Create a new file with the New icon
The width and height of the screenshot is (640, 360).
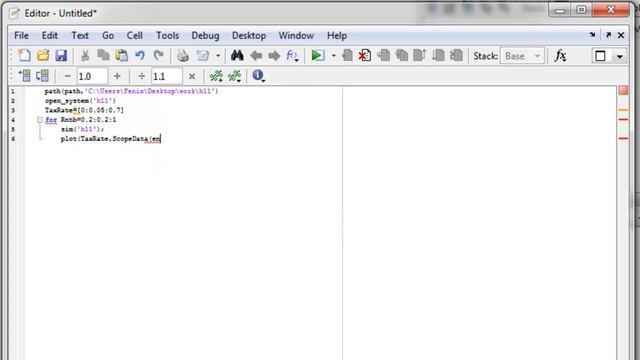[24, 56]
